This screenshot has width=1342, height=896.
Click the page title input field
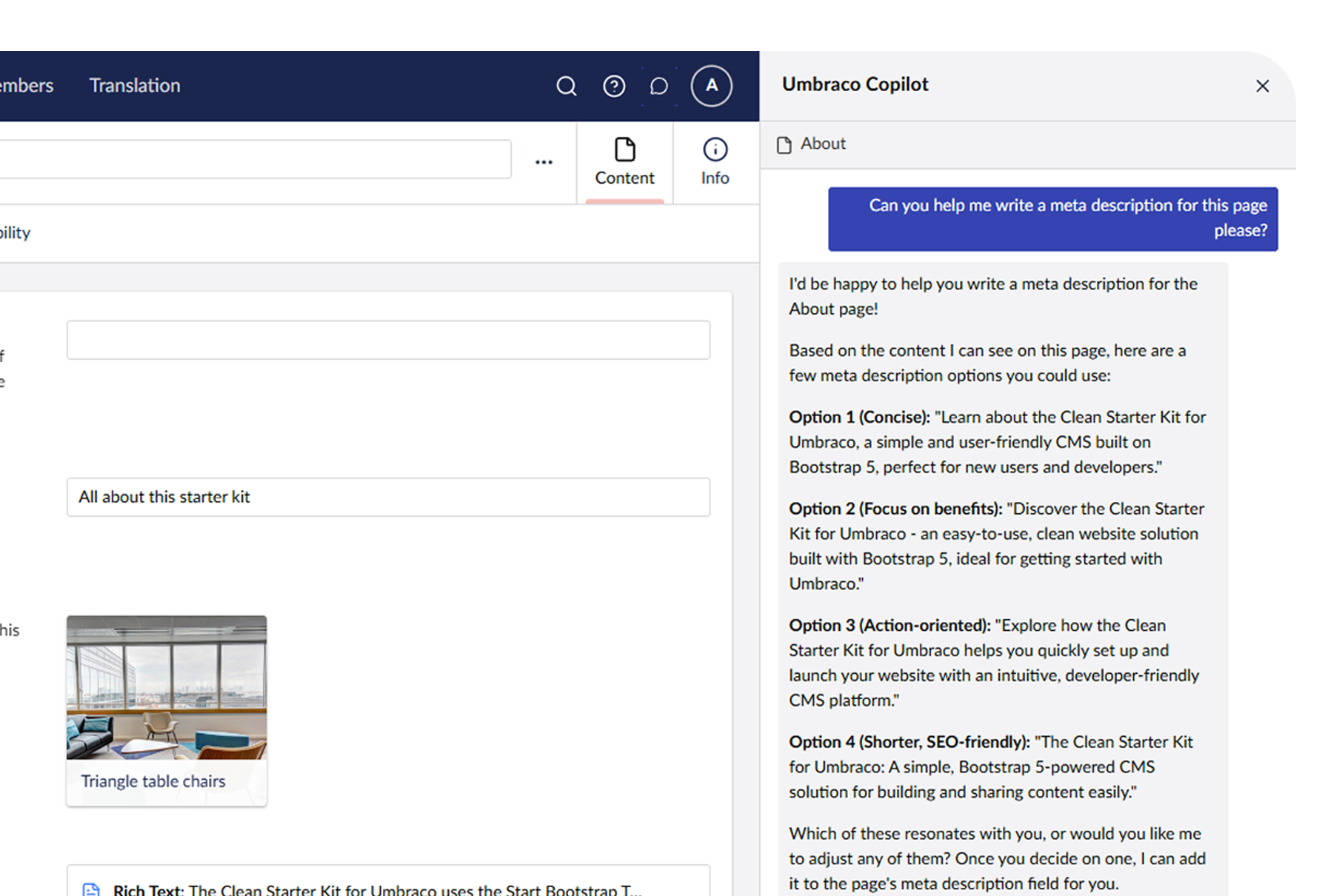(x=256, y=158)
